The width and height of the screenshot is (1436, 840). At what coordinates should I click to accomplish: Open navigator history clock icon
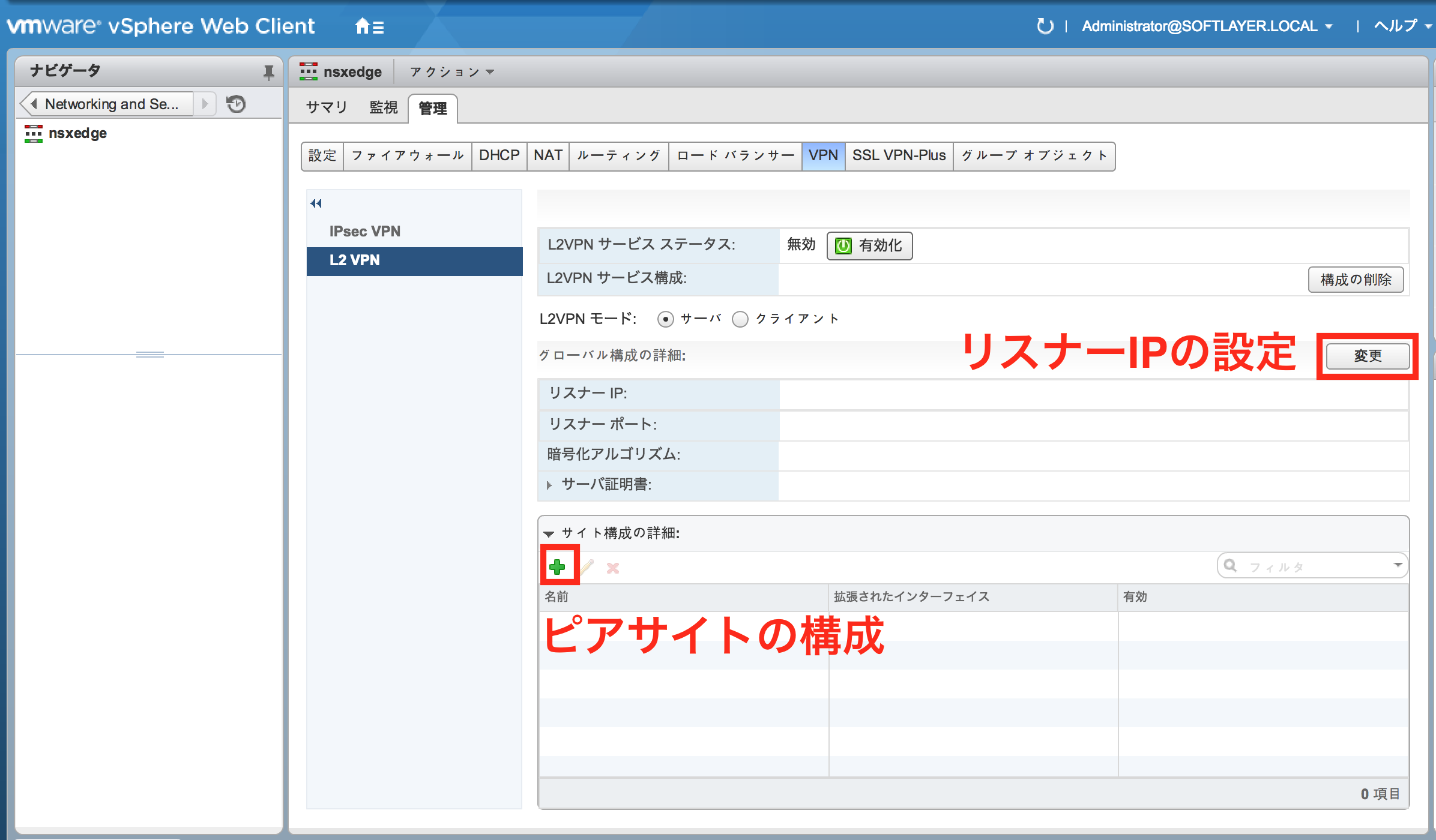click(236, 104)
